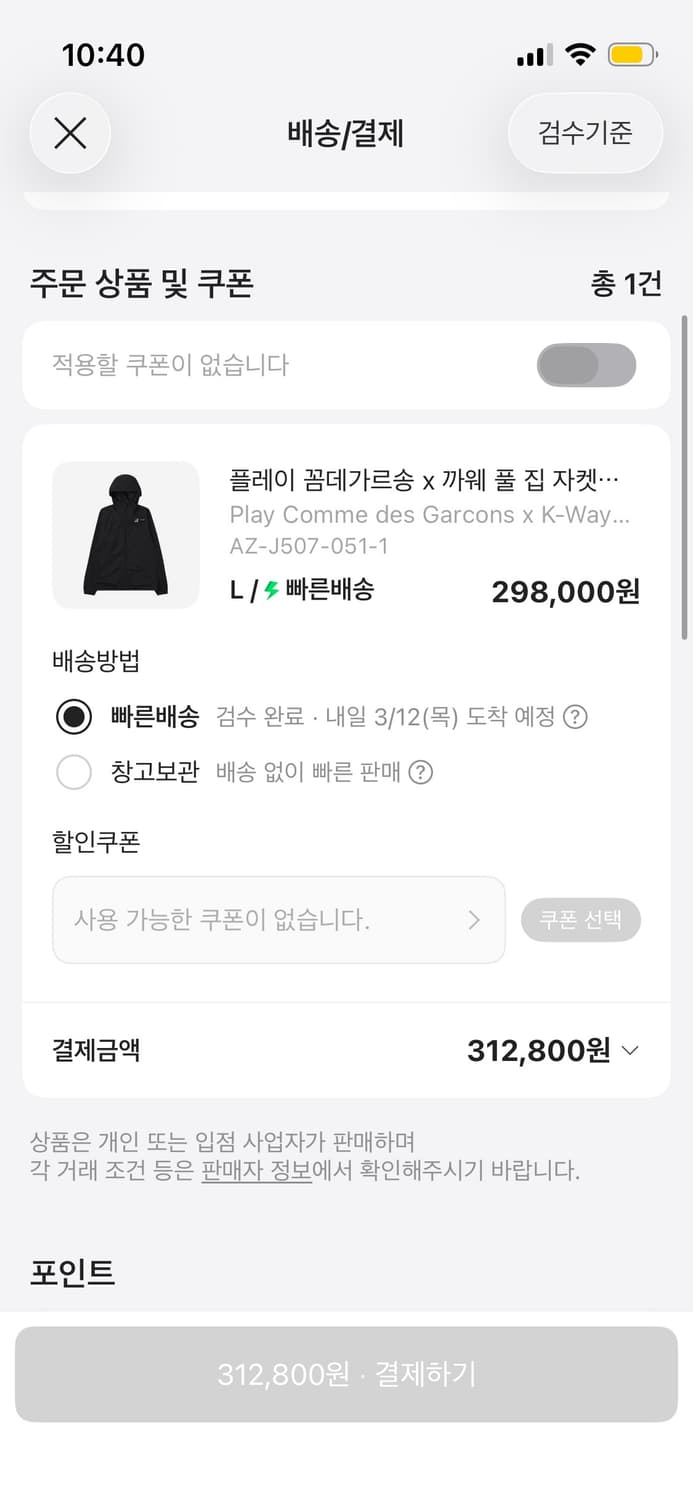
Task: Open the 검수기준 inspection standards button
Action: pos(584,133)
